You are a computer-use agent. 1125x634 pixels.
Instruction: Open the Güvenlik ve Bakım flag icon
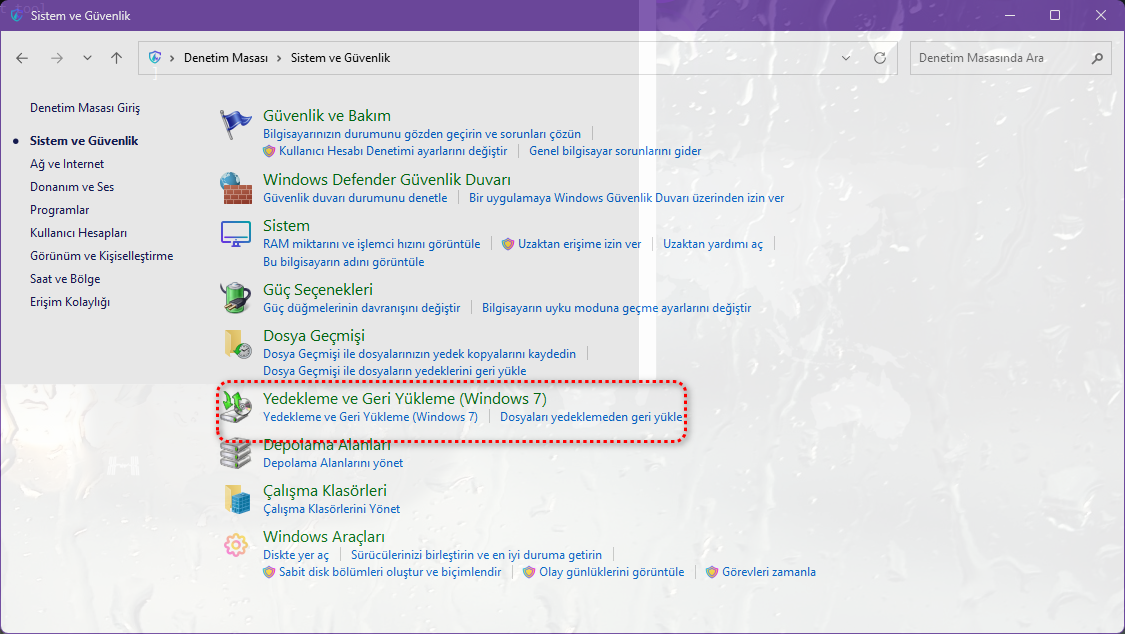click(x=235, y=124)
